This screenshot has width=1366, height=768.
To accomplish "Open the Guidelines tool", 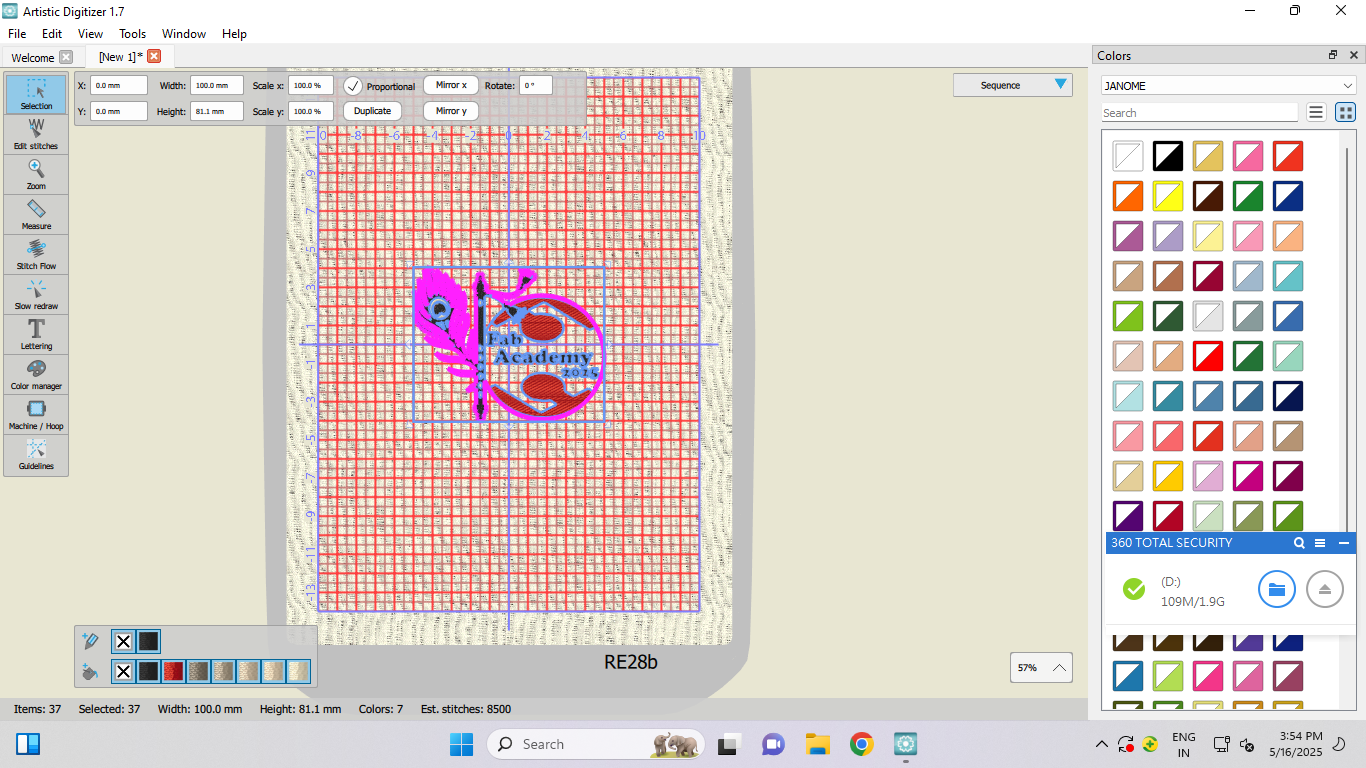I will [x=36, y=454].
